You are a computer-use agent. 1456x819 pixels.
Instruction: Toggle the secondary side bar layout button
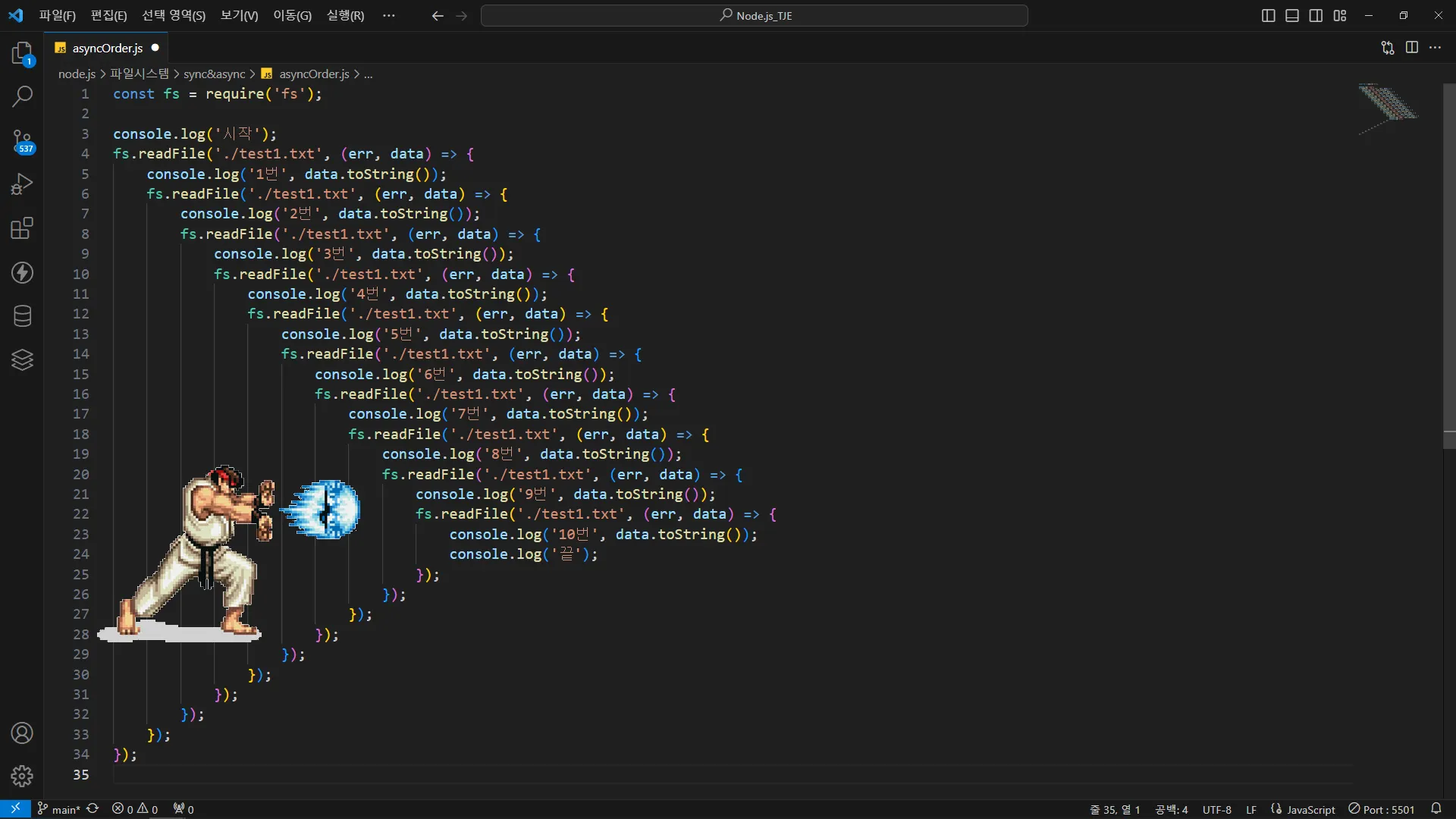pyautogui.click(x=1316, y=16)
